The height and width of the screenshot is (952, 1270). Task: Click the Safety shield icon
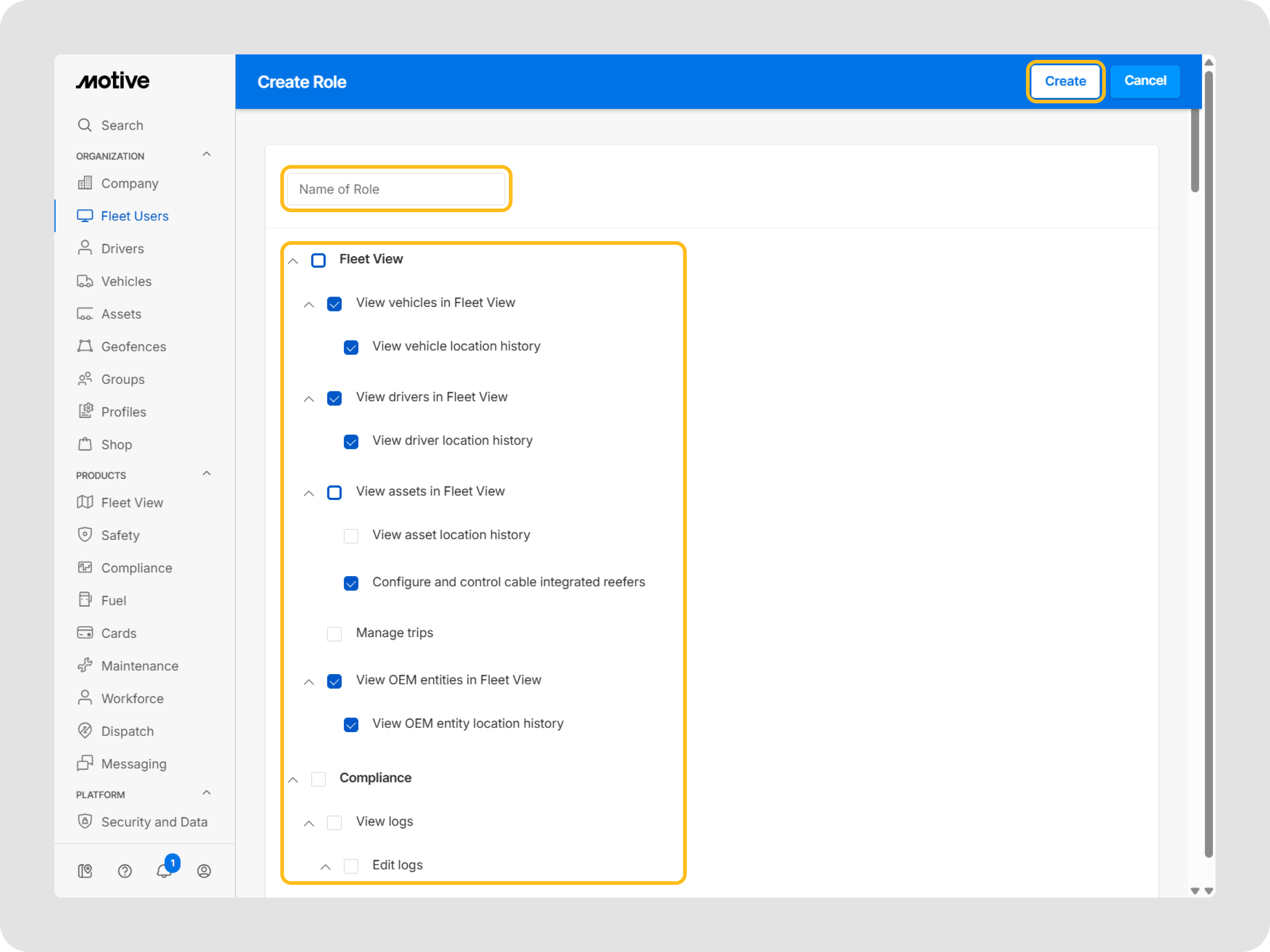[x=85, y=535]
